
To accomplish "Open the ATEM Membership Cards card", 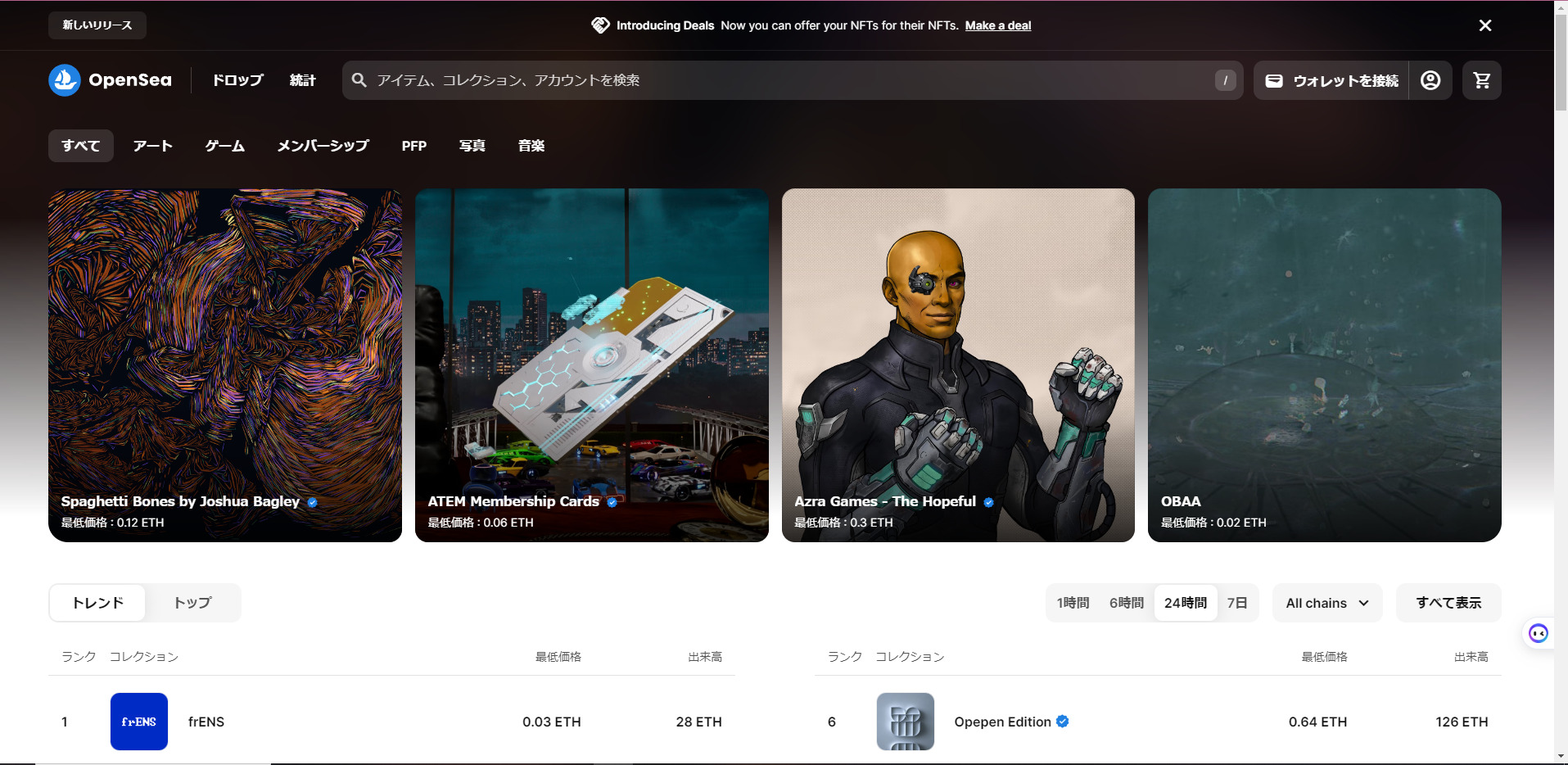I will [592, 365].
